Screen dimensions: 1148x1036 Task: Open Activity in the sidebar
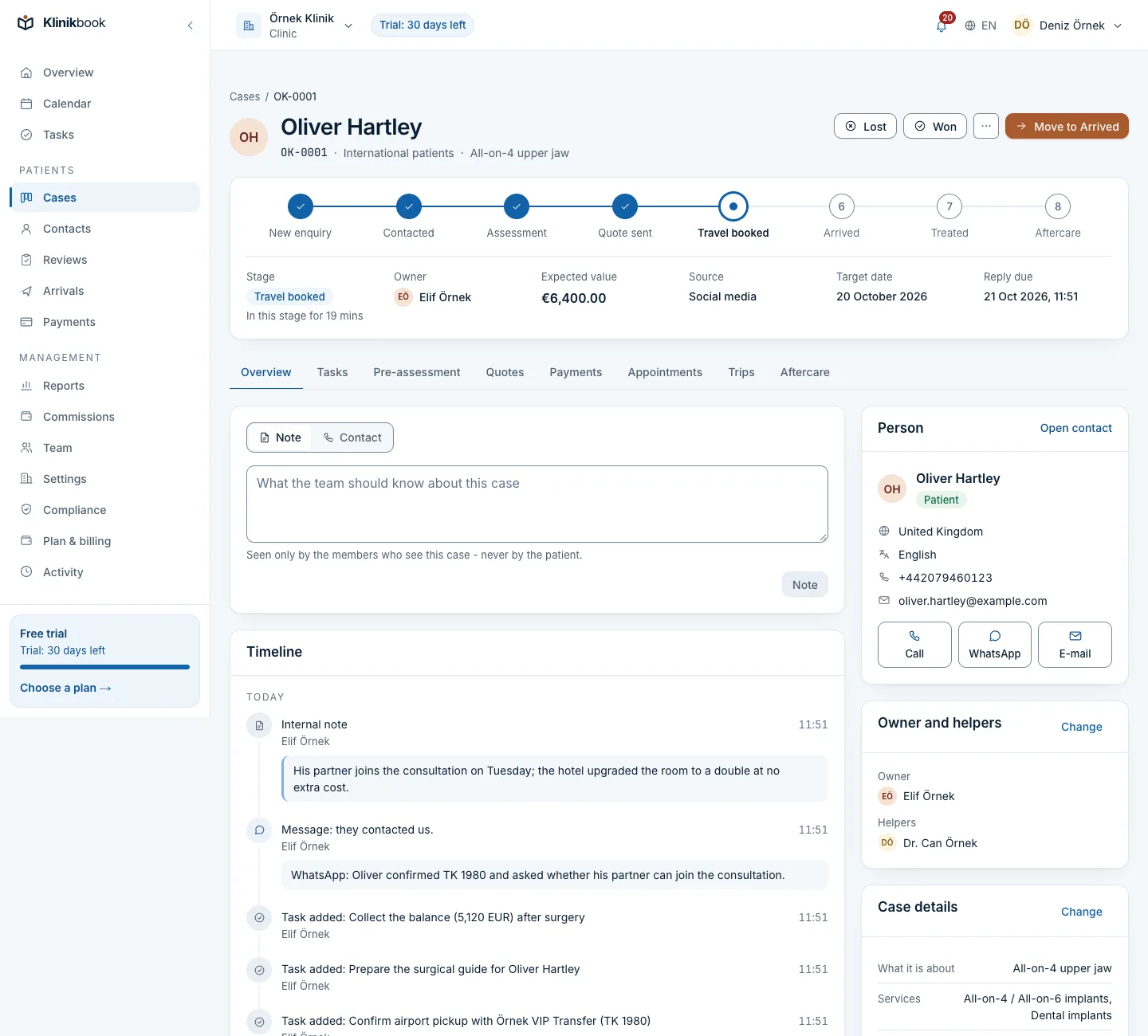point(104,572)
